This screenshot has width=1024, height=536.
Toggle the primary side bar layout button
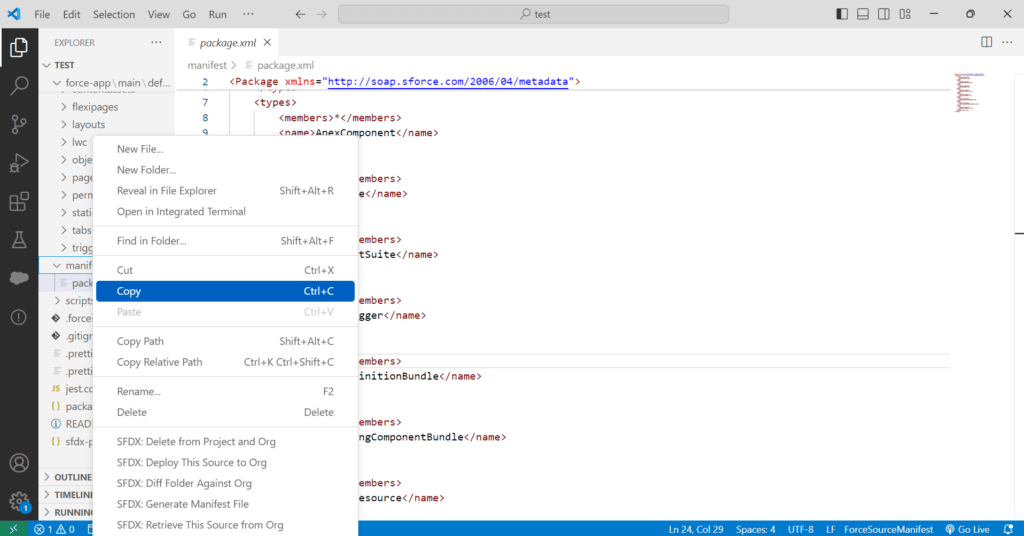coord(842,14)
